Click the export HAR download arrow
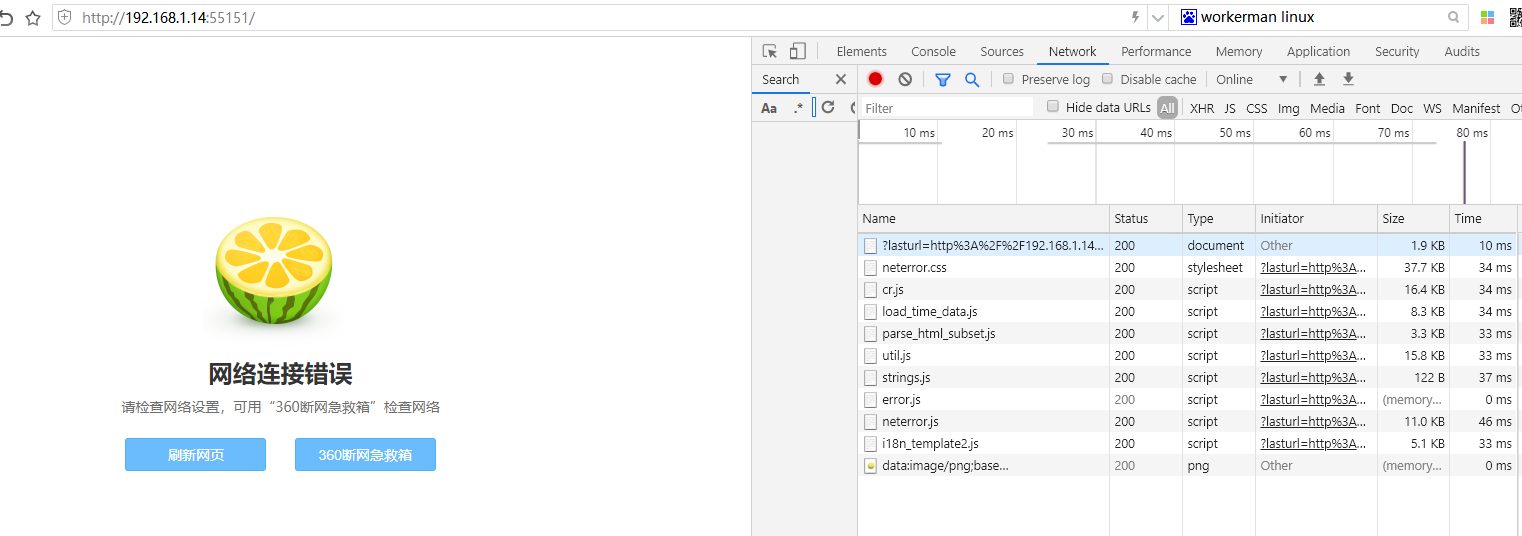 point(1348,79)
